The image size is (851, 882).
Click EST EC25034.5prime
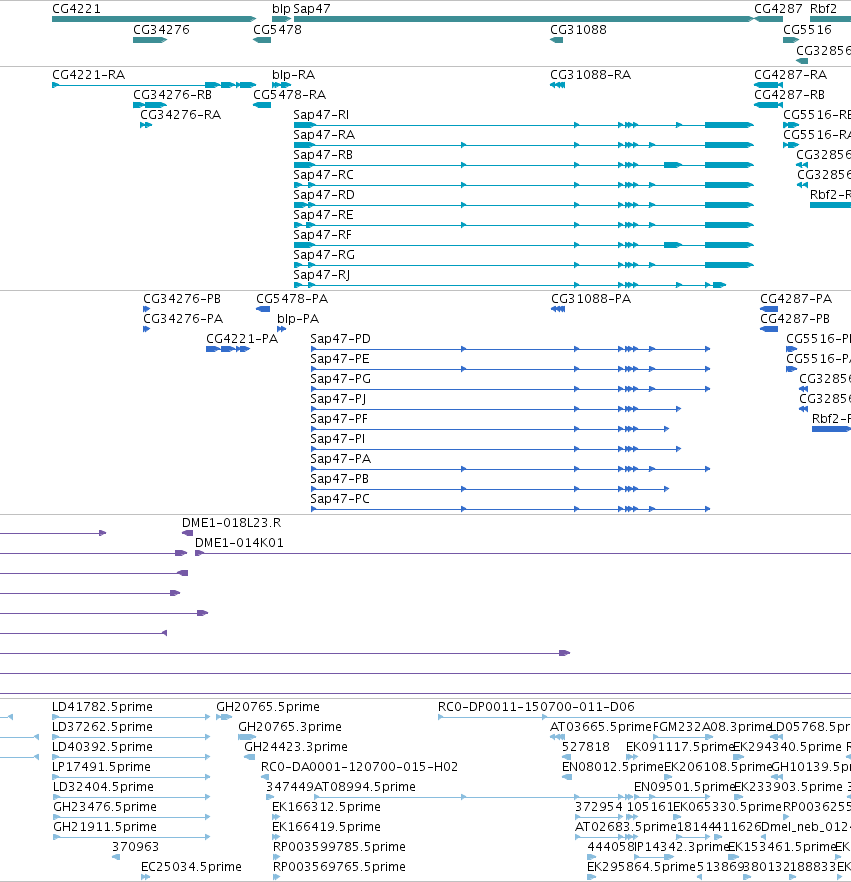pyautogui.click(x=191, y=867)
